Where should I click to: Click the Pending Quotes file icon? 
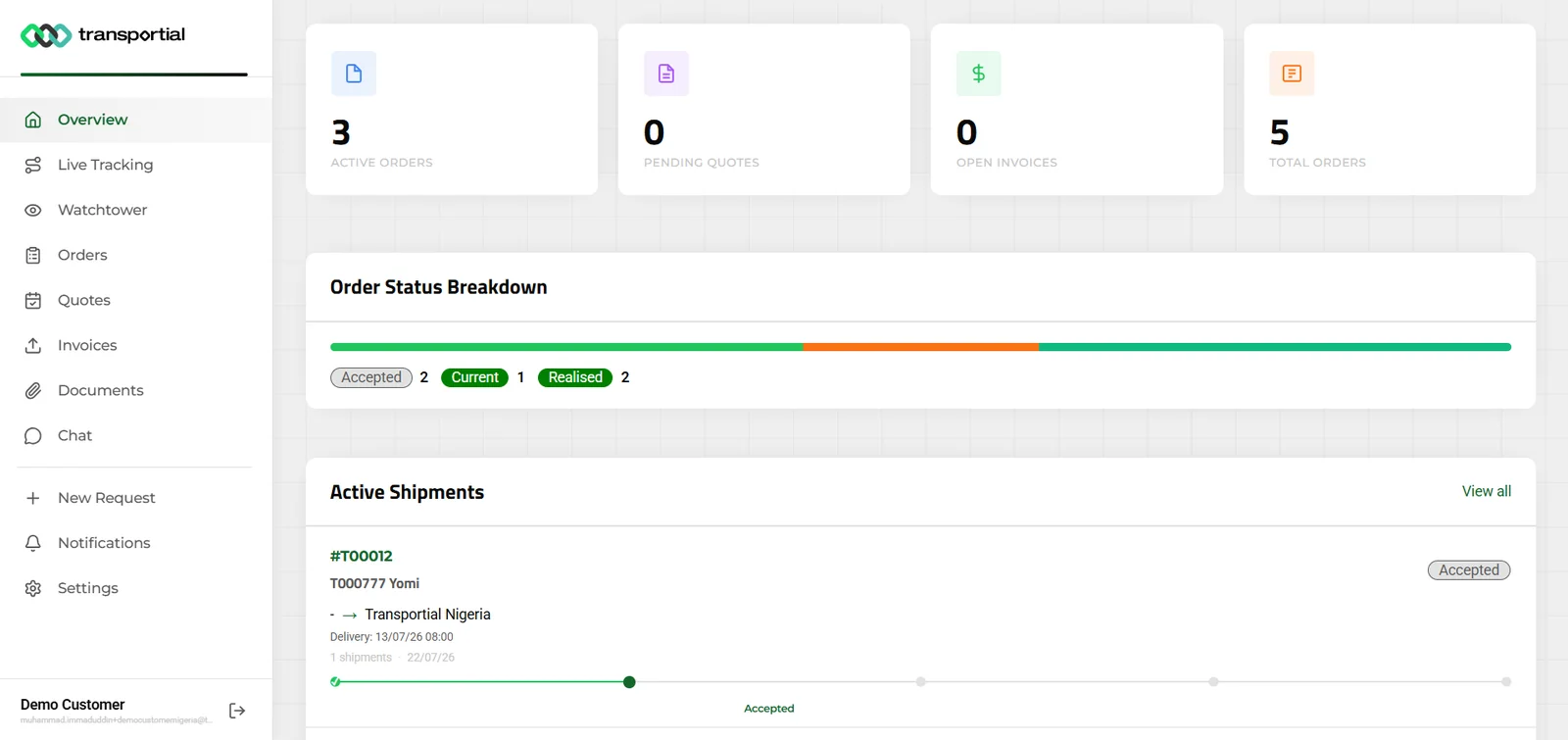(666, 74)
